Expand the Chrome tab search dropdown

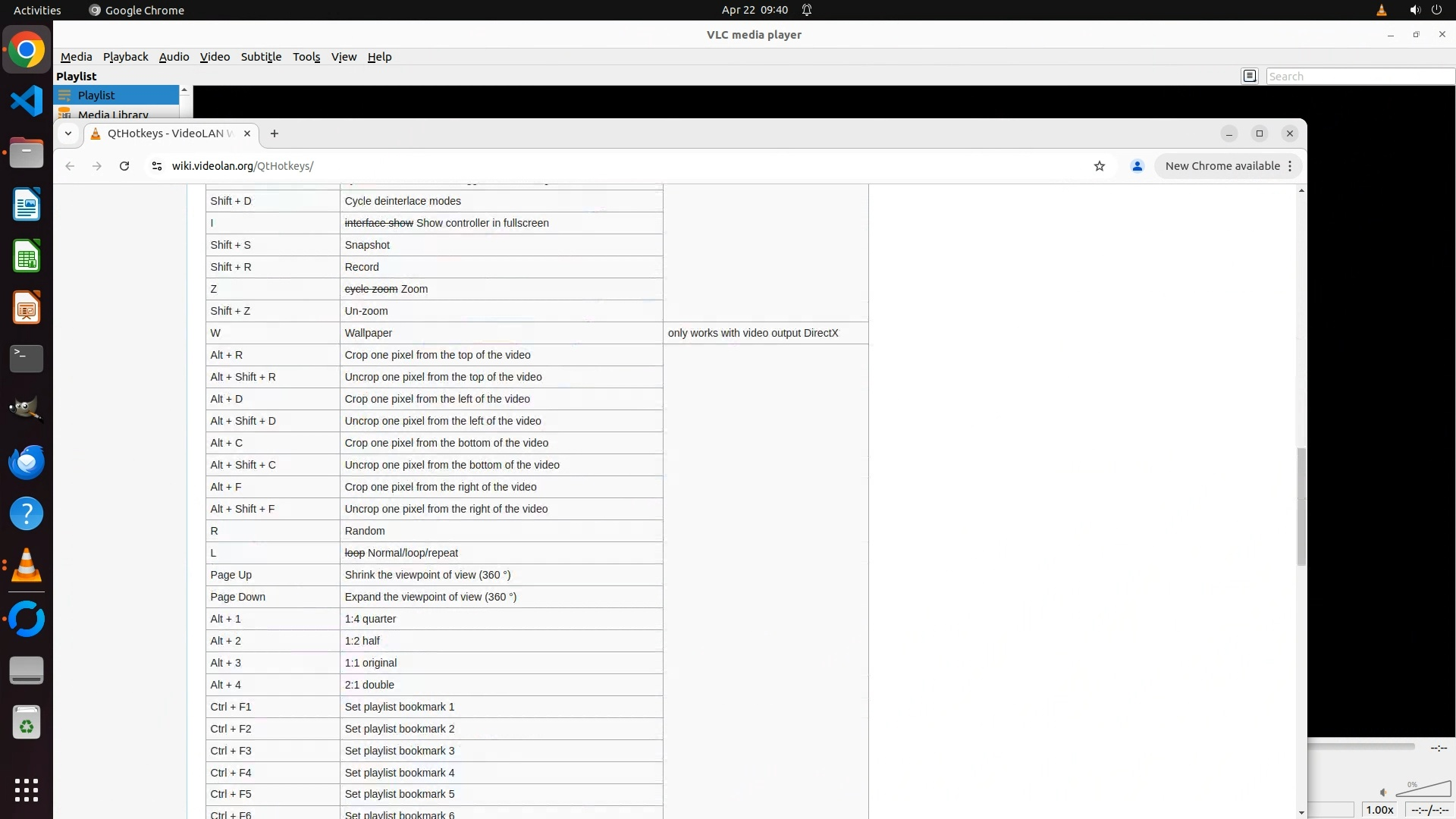click(68, 133)
